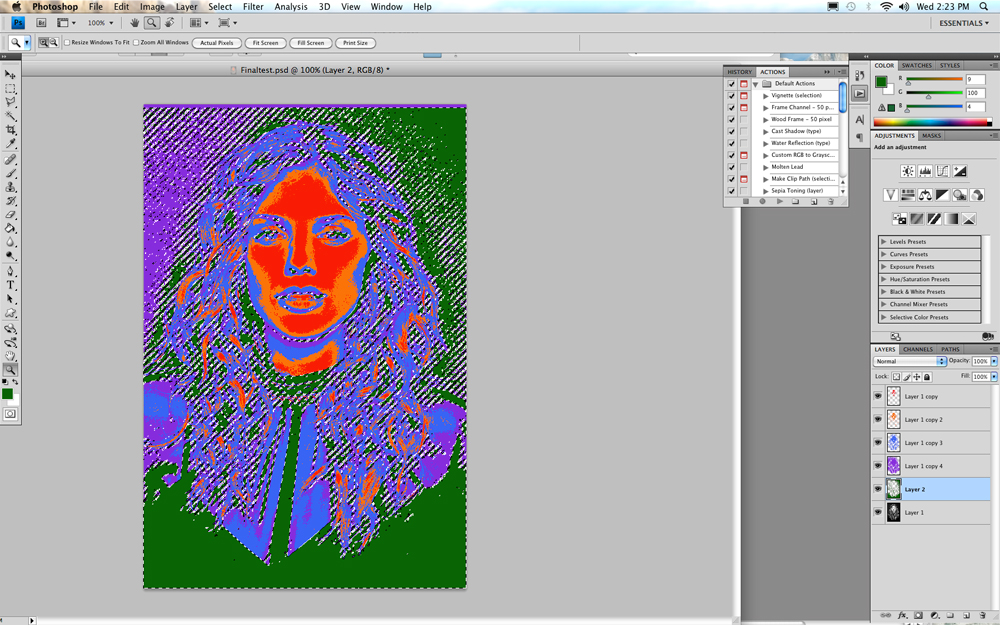Open the Essentials workspace switcher
Image resolution: width=1000 pixels, height=625 pixels.
pyautogui.click(x=964, y=23)
